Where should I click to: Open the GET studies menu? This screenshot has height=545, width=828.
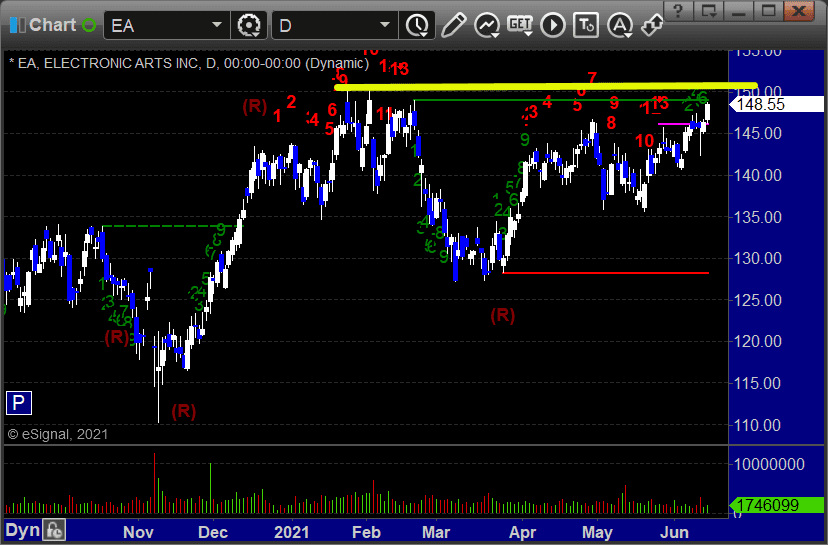click(x=520, y=25)
